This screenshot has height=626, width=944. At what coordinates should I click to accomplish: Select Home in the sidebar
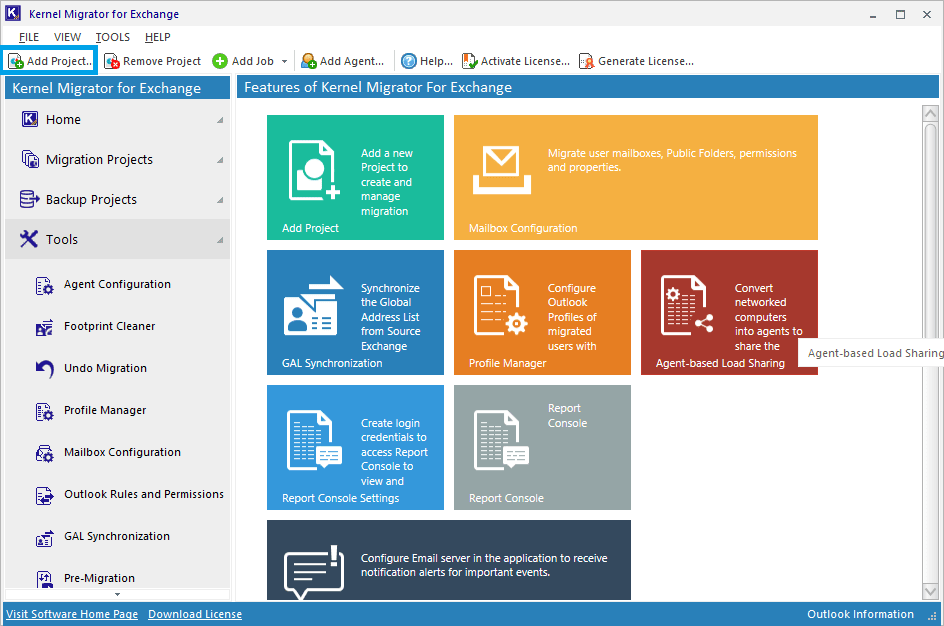117,120
